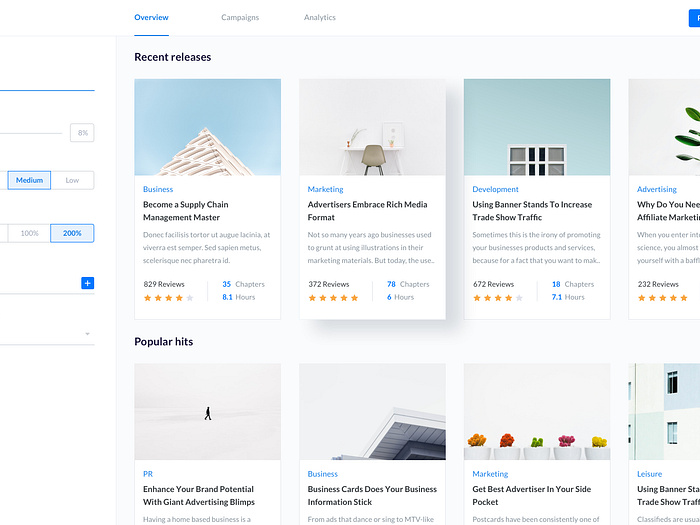Select the Low option
The image size is (700, 525).
pyautogui.click(x=72, y=180)
